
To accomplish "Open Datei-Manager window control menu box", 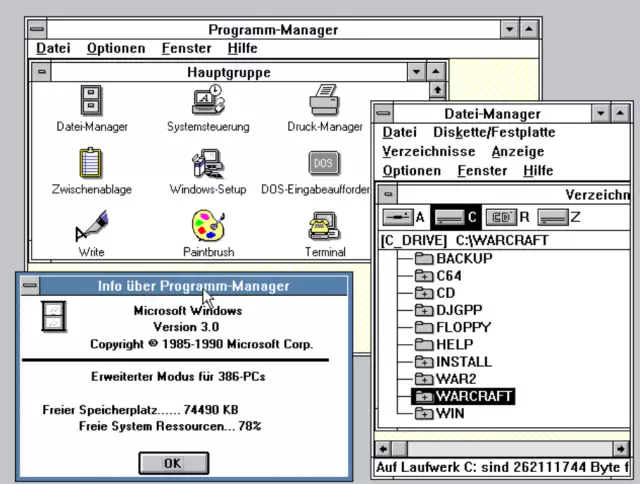I will tap(384, 113).
